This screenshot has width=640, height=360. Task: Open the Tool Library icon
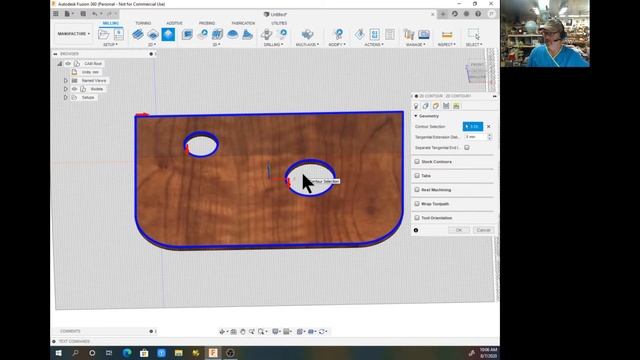409,35
